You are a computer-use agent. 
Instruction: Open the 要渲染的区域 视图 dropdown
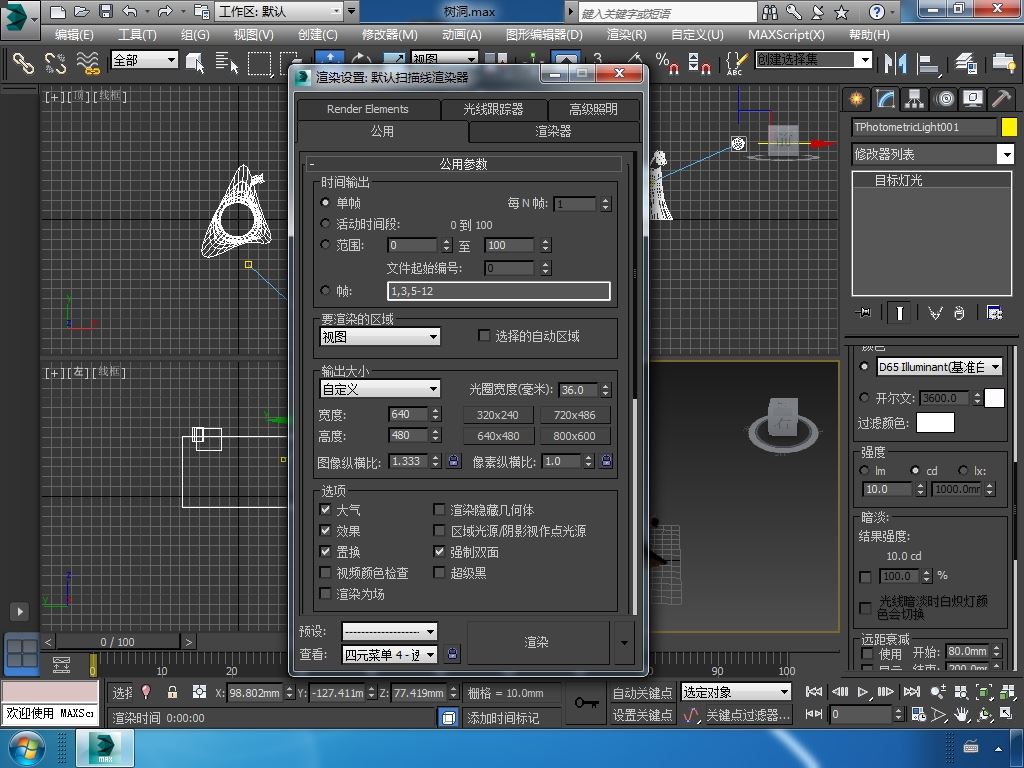(x=380, y=337)
